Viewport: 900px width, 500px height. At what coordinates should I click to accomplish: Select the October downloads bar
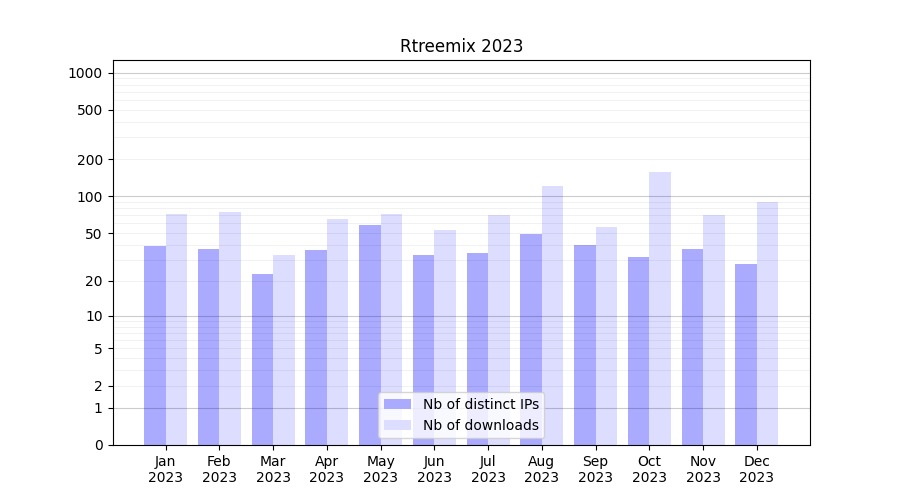tap(660, 308)
